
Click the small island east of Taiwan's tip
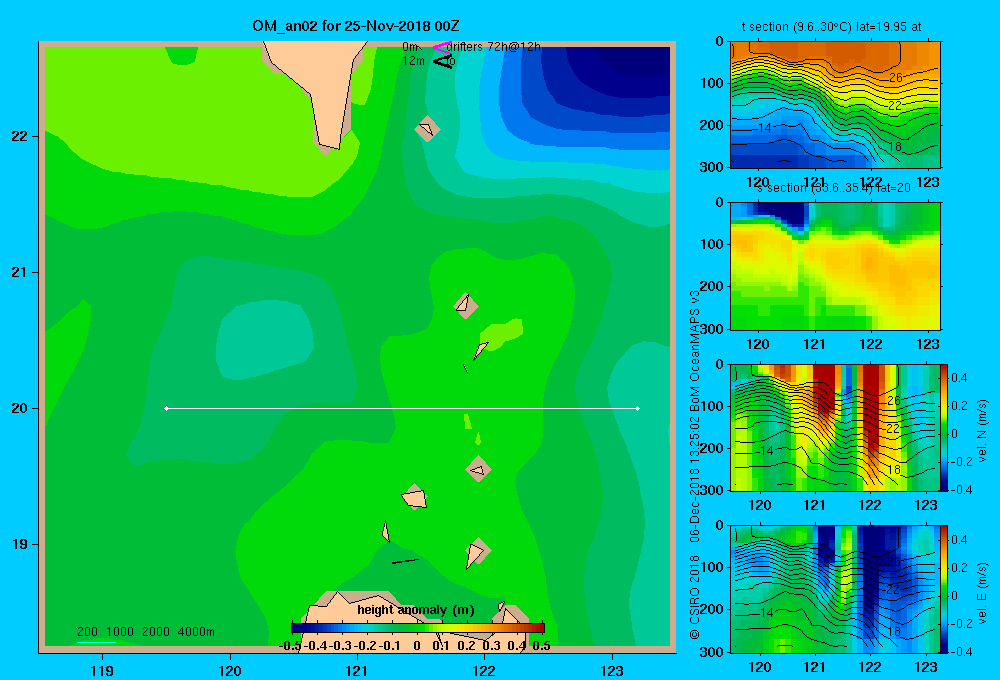click(427, 129)
